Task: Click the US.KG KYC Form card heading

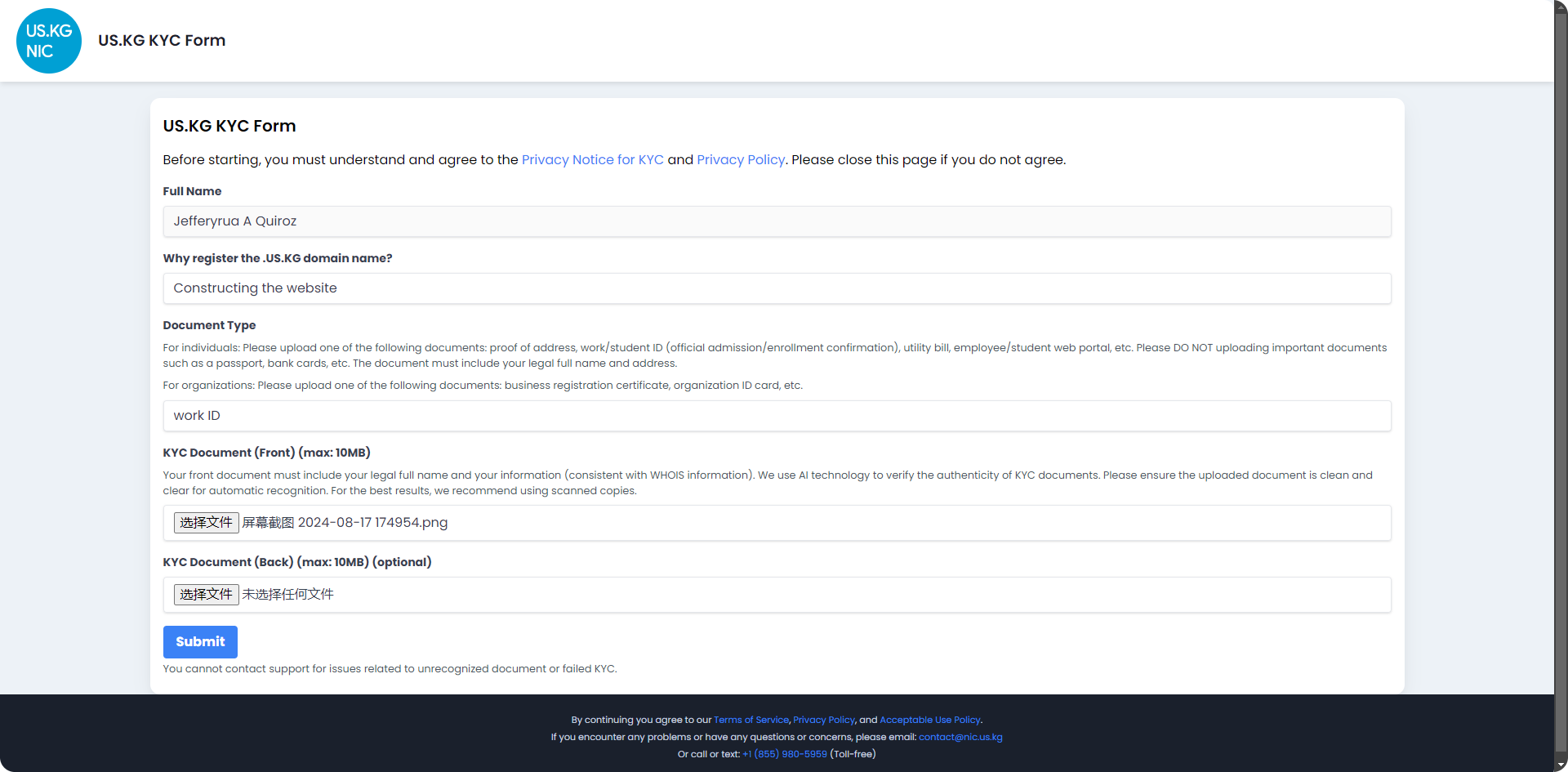Action: click(229, 126)
